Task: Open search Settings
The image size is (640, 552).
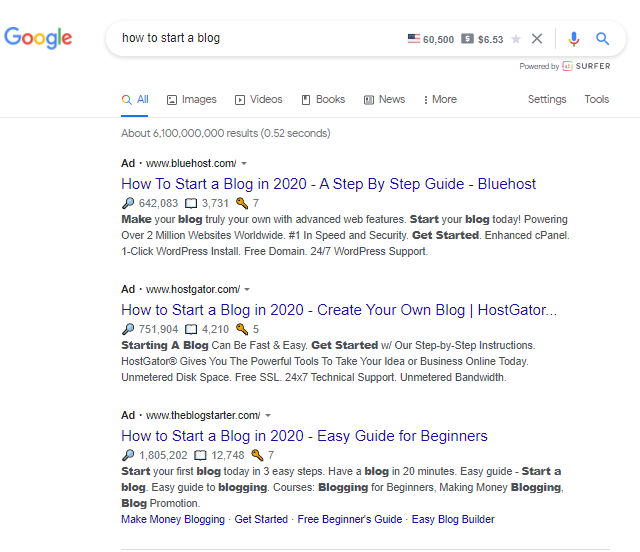Action: 547,99
